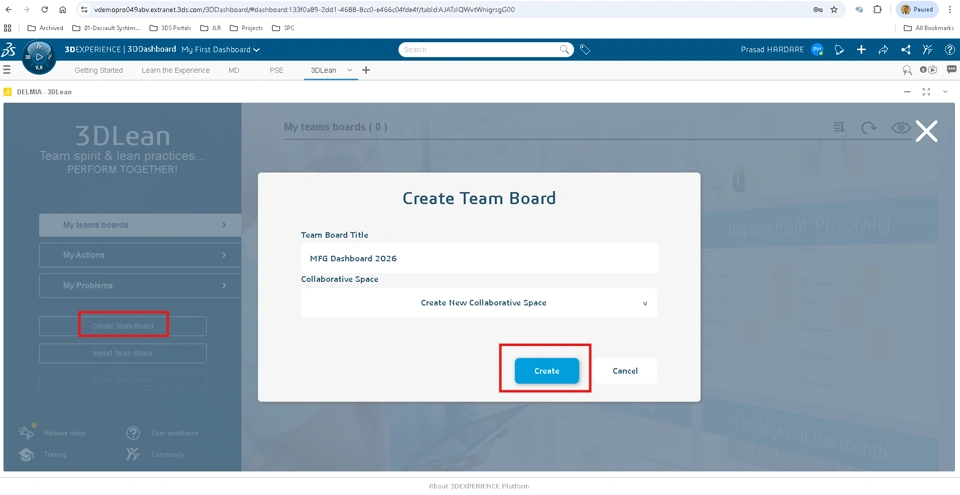Click the plus add icon in the top bar
The height and width of the screenshot is (495, 960).
coord(861,50)
